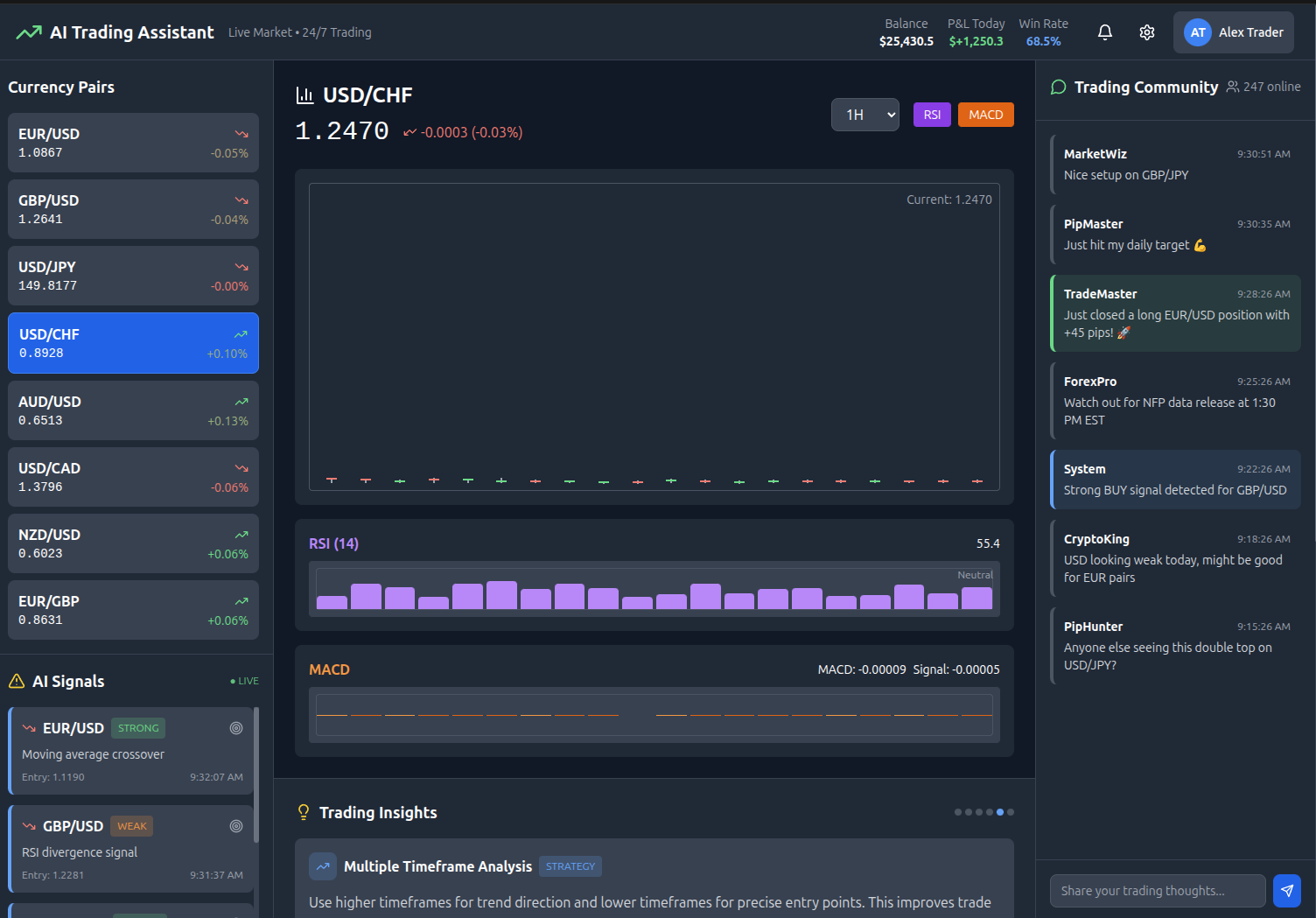1316x918 pixels.
Task: Select the active USD/CHF pair card
Action: point(133,343)
